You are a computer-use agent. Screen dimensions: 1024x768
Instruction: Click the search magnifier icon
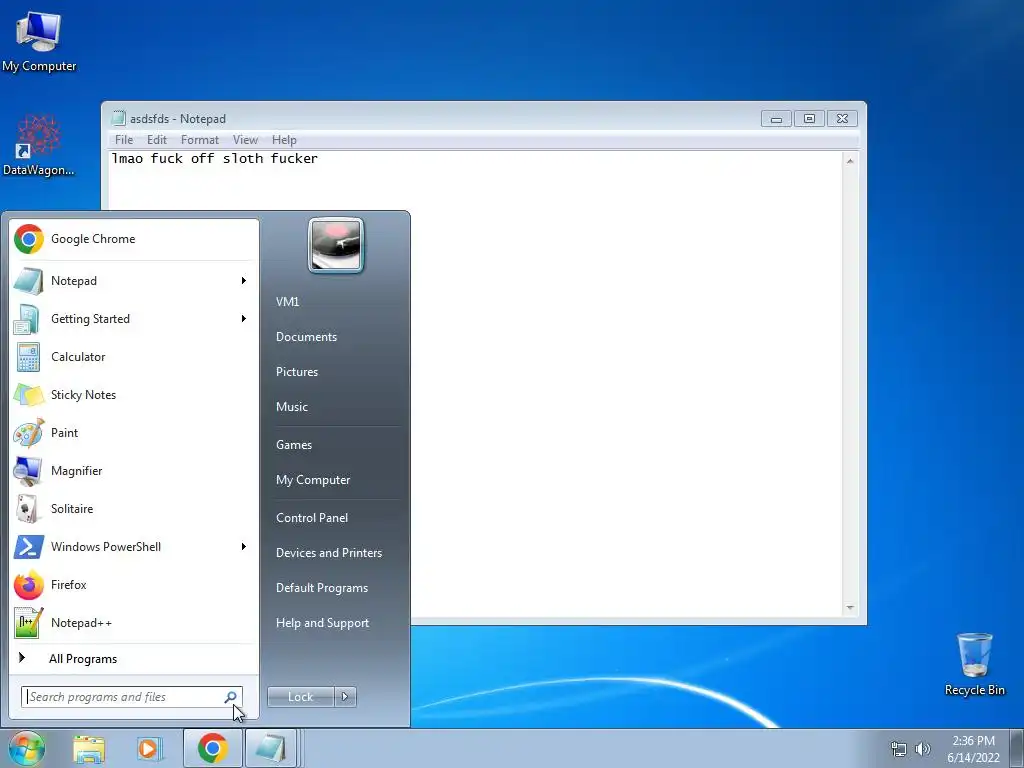click(x=230, y=697)
